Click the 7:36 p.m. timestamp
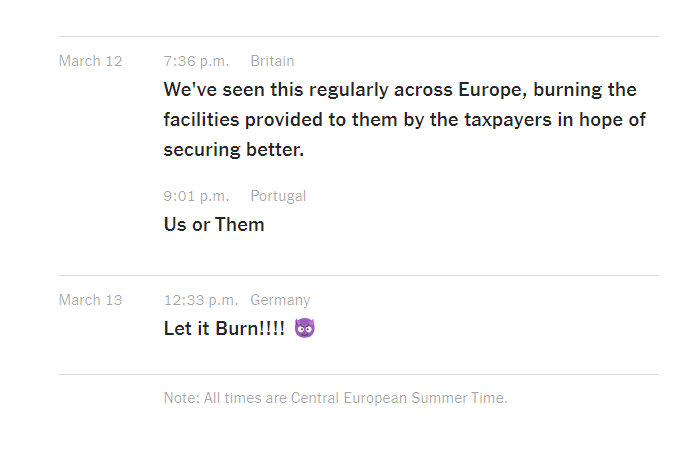 197,61
